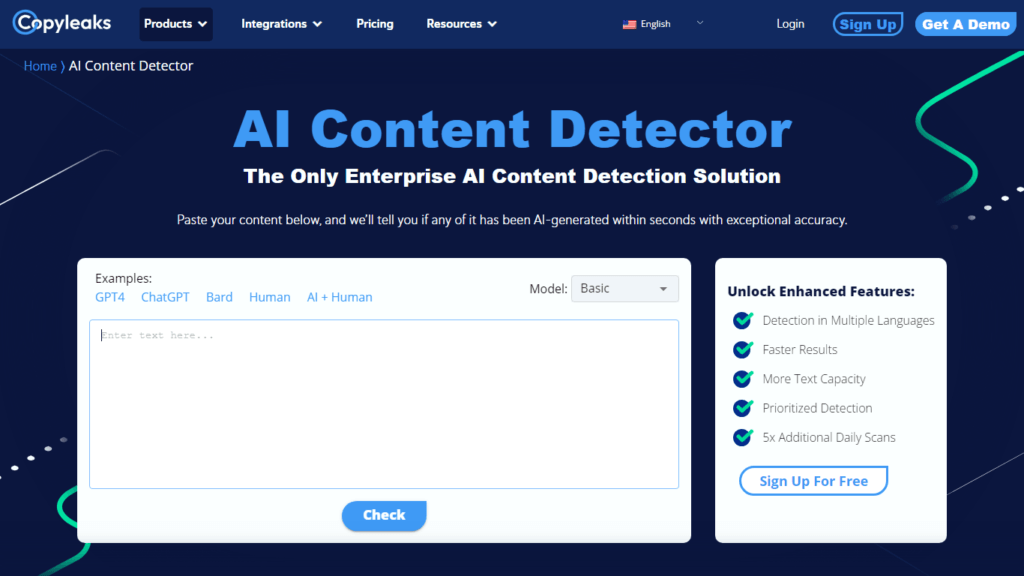The width and height of the screenshot is (1024, 576).
Task: Click Get A Demo
Action: pos(965,23)
